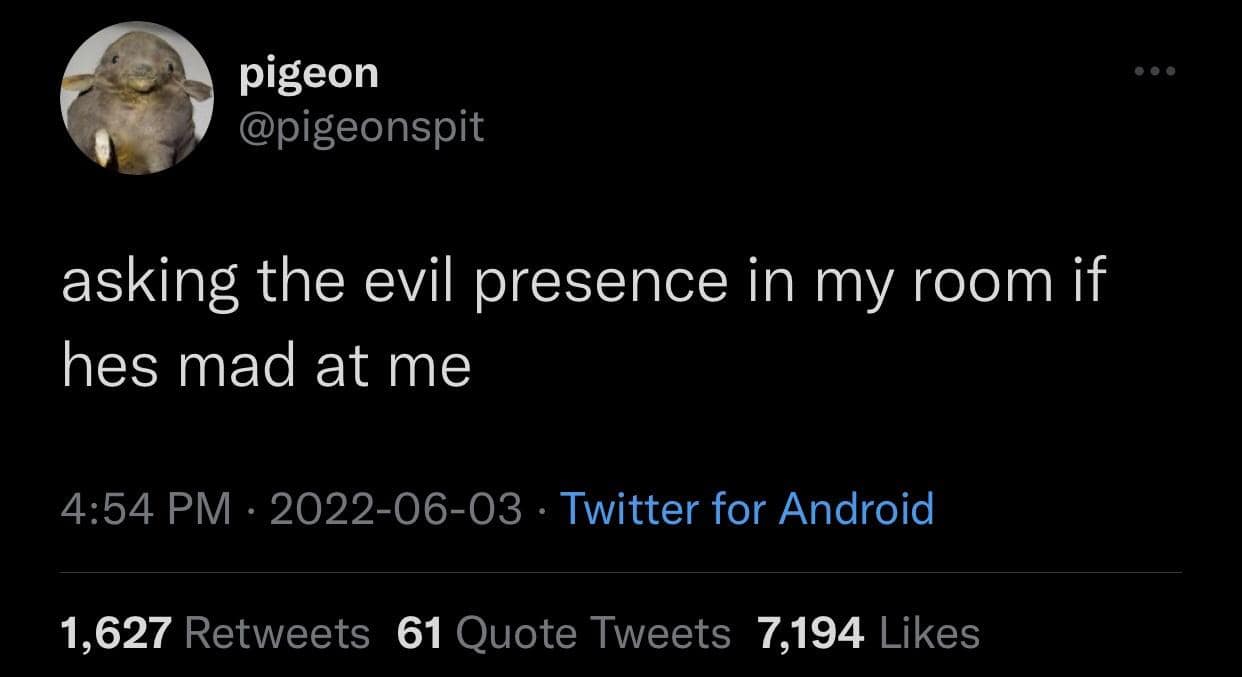Click the word "Likes" in the stats row
Viewport: 1242px width, 677px height.
(x=926, y=632)
